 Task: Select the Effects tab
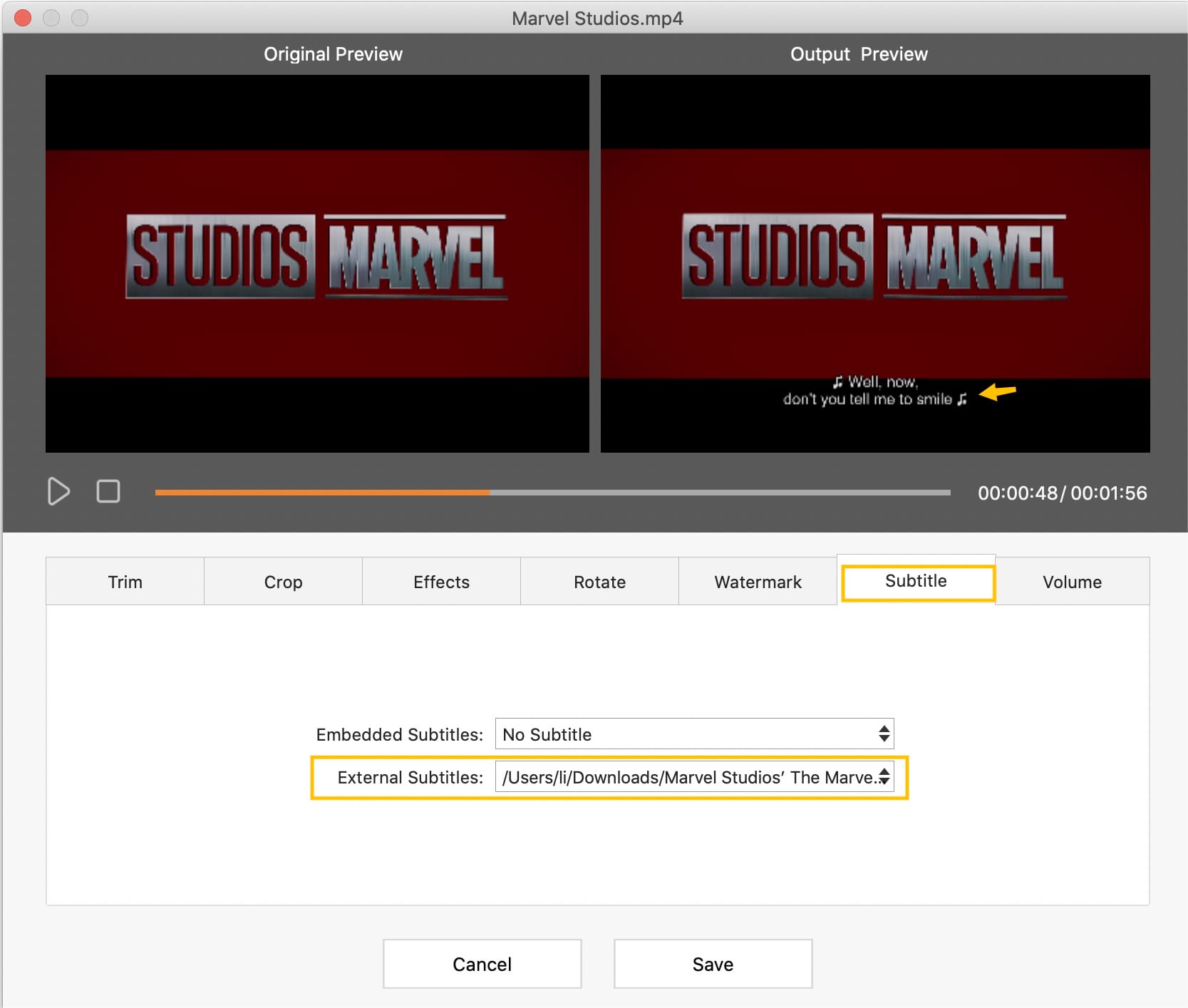[441, 582]
